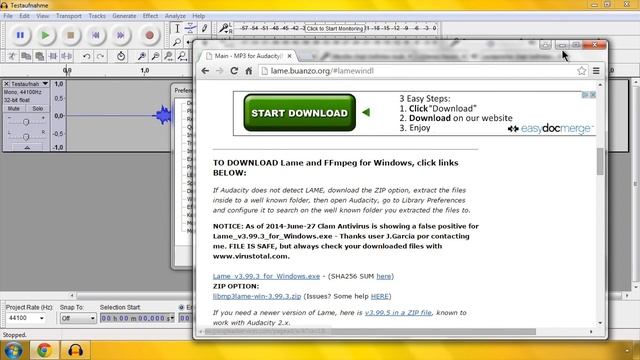Paste audio using the Paste icon

[x=40, y=56]
